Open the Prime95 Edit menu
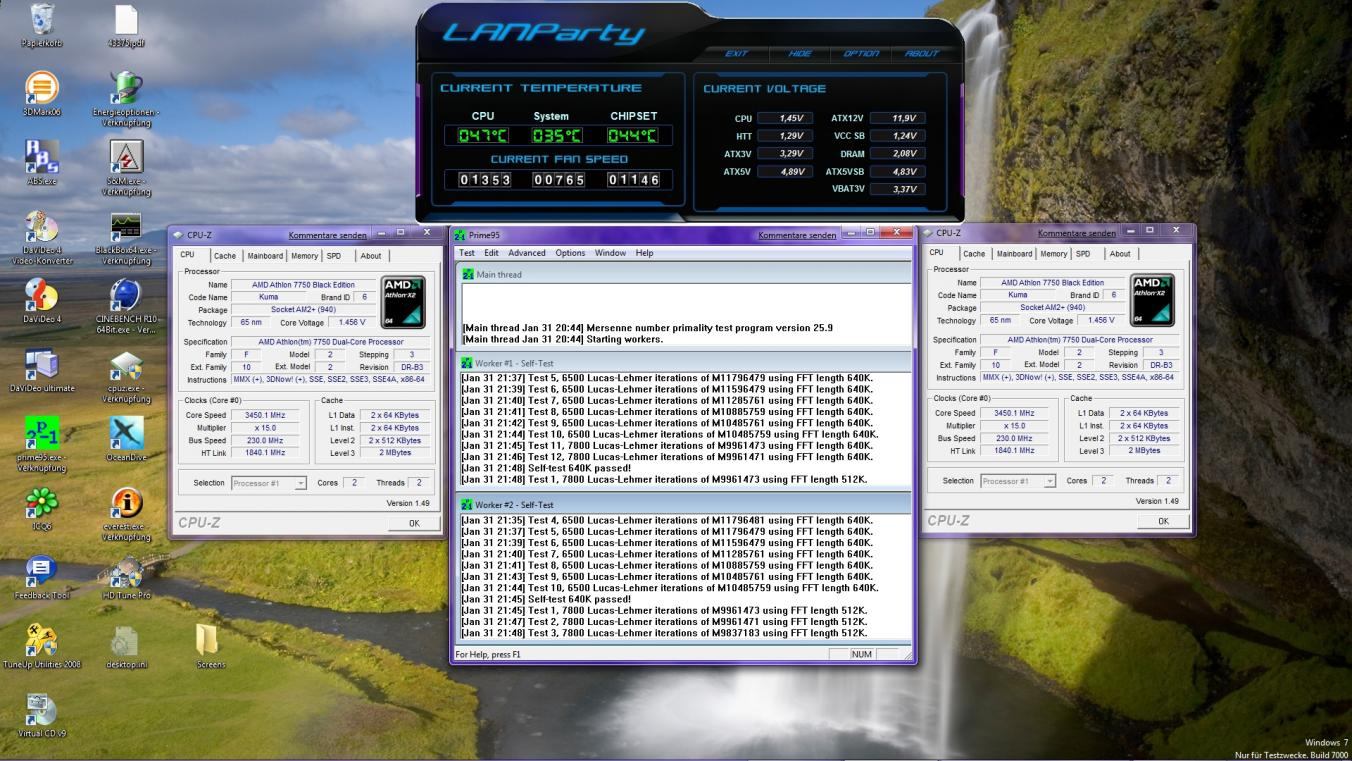Viewport: 1352px width, 761px height. (x=491, y=253)
